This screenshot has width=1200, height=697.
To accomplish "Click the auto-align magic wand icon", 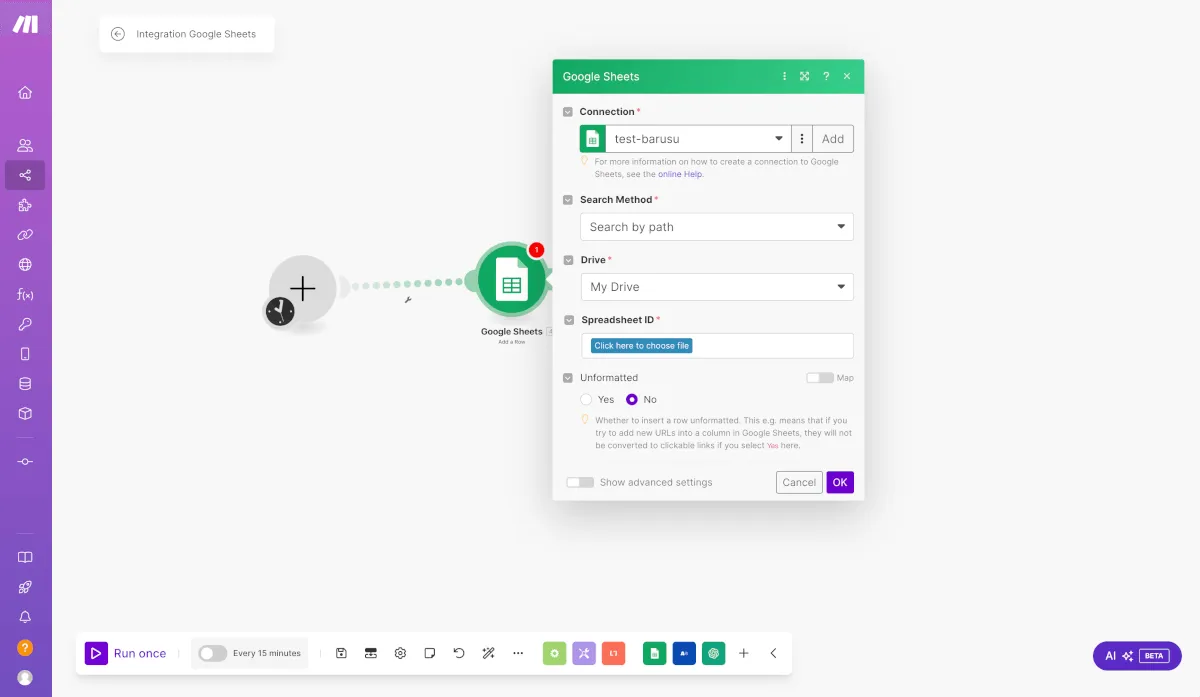I will [489, 653].
